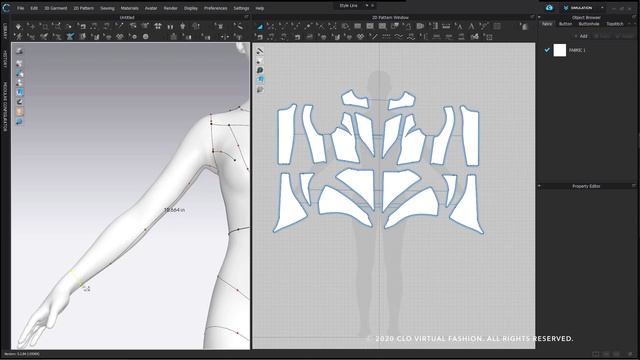Open the Sewing menu
640x360 pixels.
(x=107, y=8)
